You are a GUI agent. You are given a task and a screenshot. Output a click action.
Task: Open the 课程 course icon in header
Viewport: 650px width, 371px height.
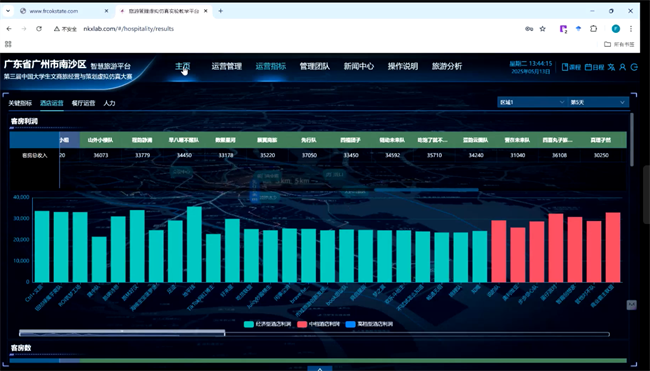(571, 67)
